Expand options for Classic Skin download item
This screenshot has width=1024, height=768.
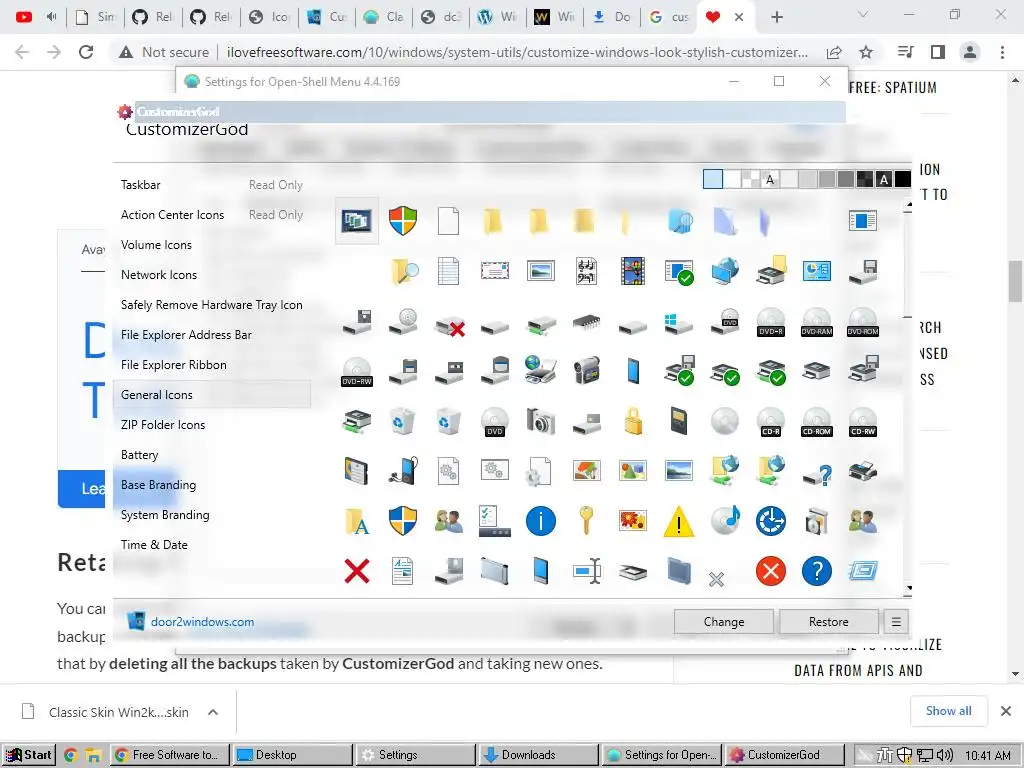[x=213, y=712]
